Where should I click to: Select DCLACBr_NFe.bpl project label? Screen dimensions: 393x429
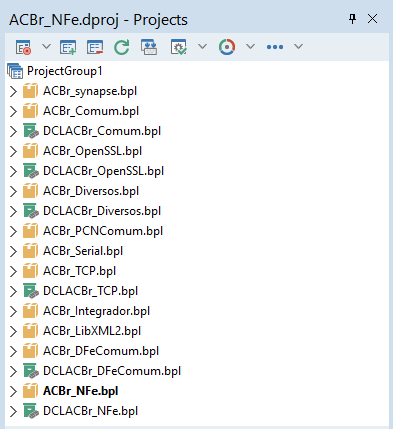(91, 411)
